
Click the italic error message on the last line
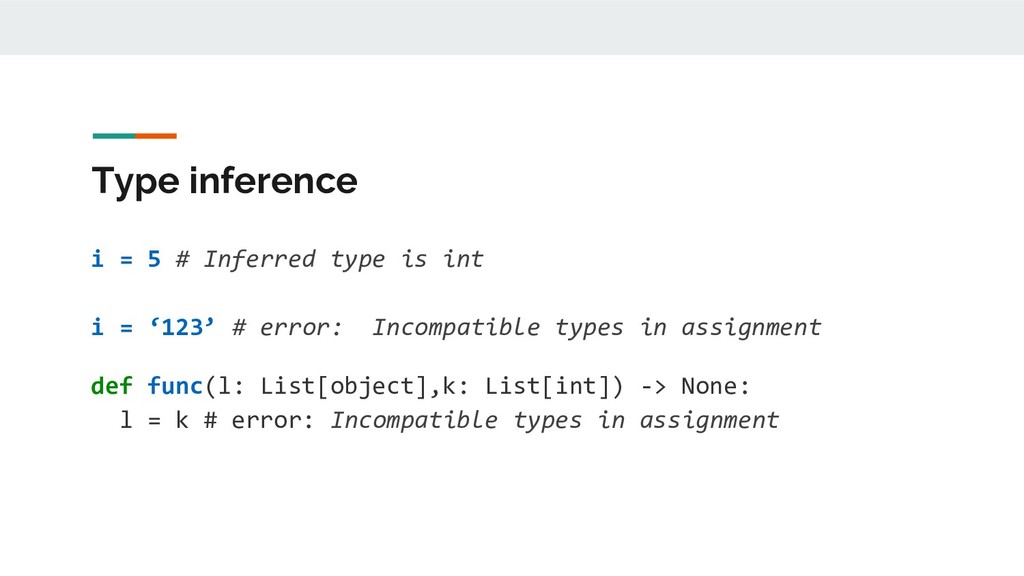pos(554,420)
